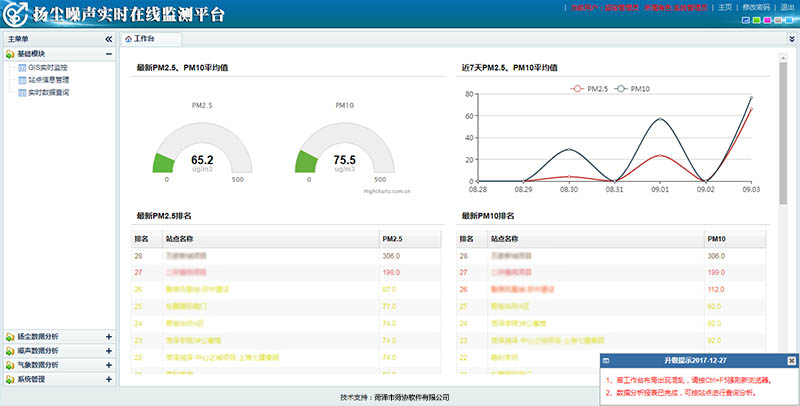
Task: Collapse the main menu sidebar with double-arrow icon
Action: [108, 39]
